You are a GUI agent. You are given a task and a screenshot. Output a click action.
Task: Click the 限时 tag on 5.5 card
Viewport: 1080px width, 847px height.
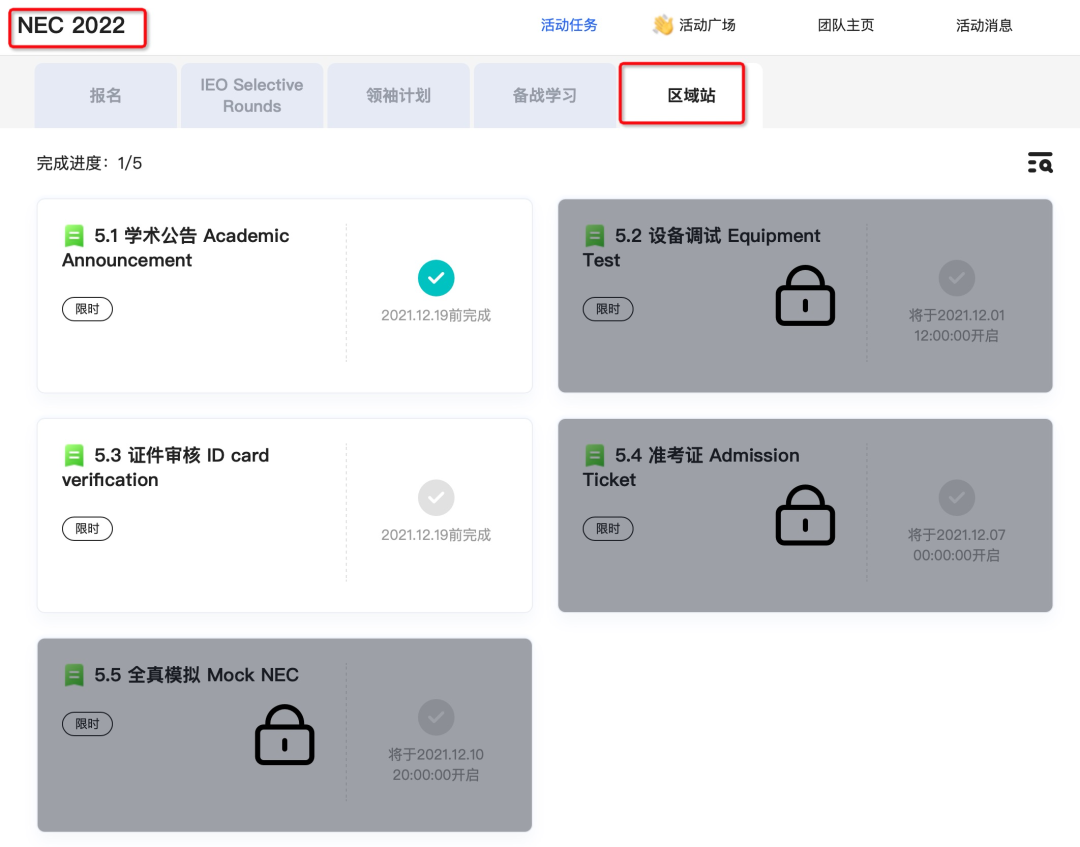pyautogui.click(x=87, y=724)
